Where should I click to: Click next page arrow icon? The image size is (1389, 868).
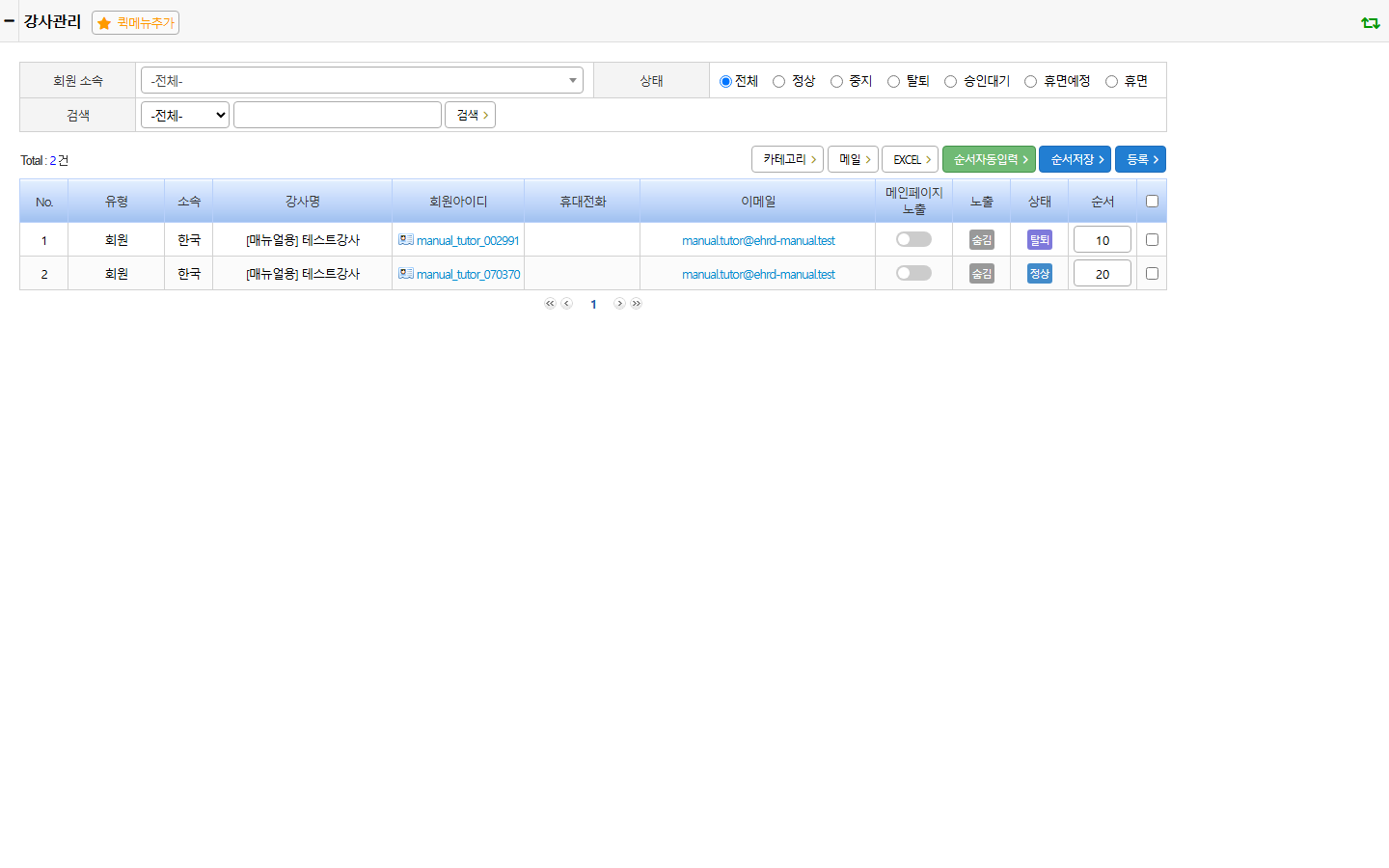[x=619, y=304]
